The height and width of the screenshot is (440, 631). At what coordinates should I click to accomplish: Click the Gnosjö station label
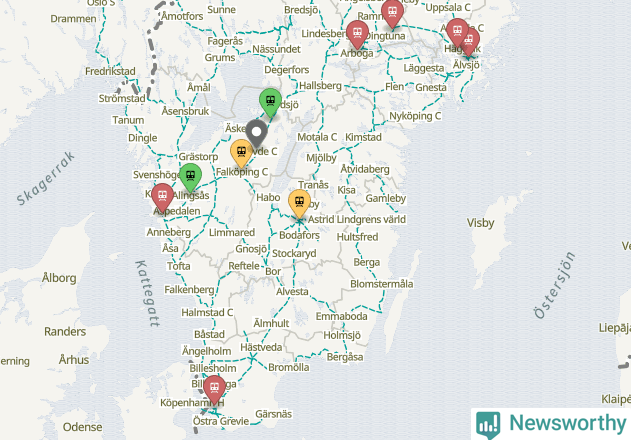coord(251,249)
